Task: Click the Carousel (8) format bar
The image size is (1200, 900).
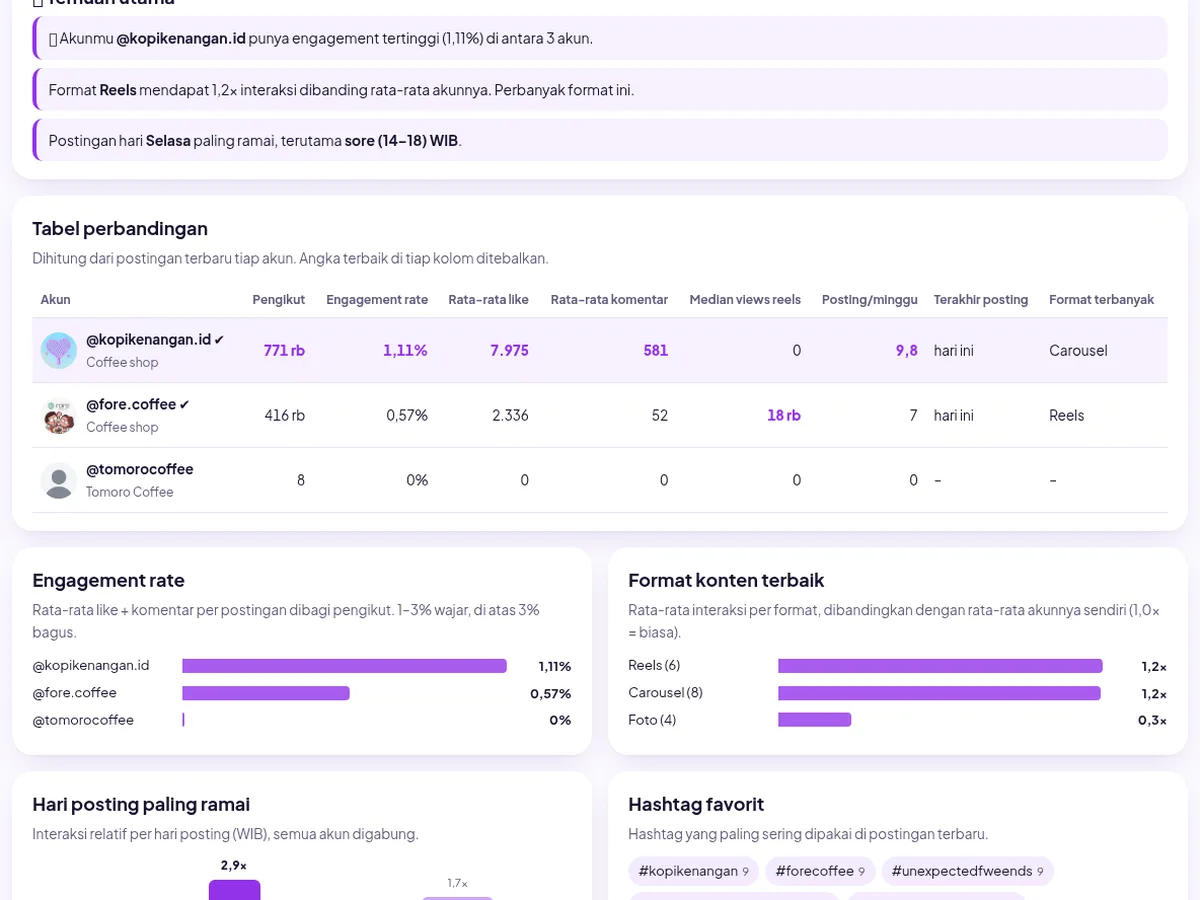Action: 939,693
